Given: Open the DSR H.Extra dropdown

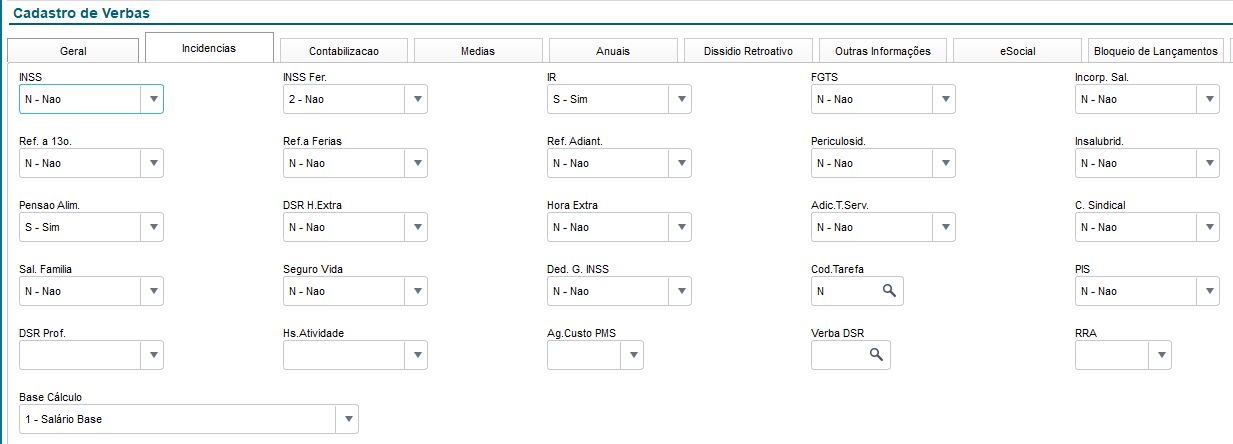Looking at the screenshot, I should click(416, 227).
